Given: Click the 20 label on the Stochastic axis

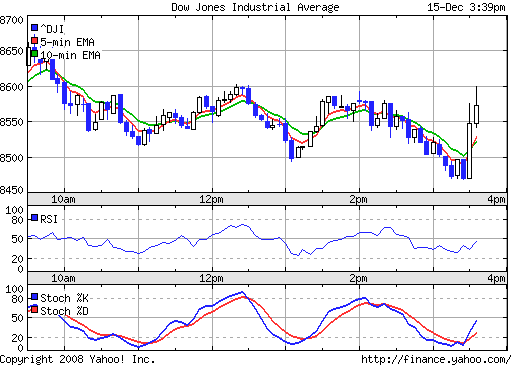Looking at the screenshot, I should tap(18, 338).
